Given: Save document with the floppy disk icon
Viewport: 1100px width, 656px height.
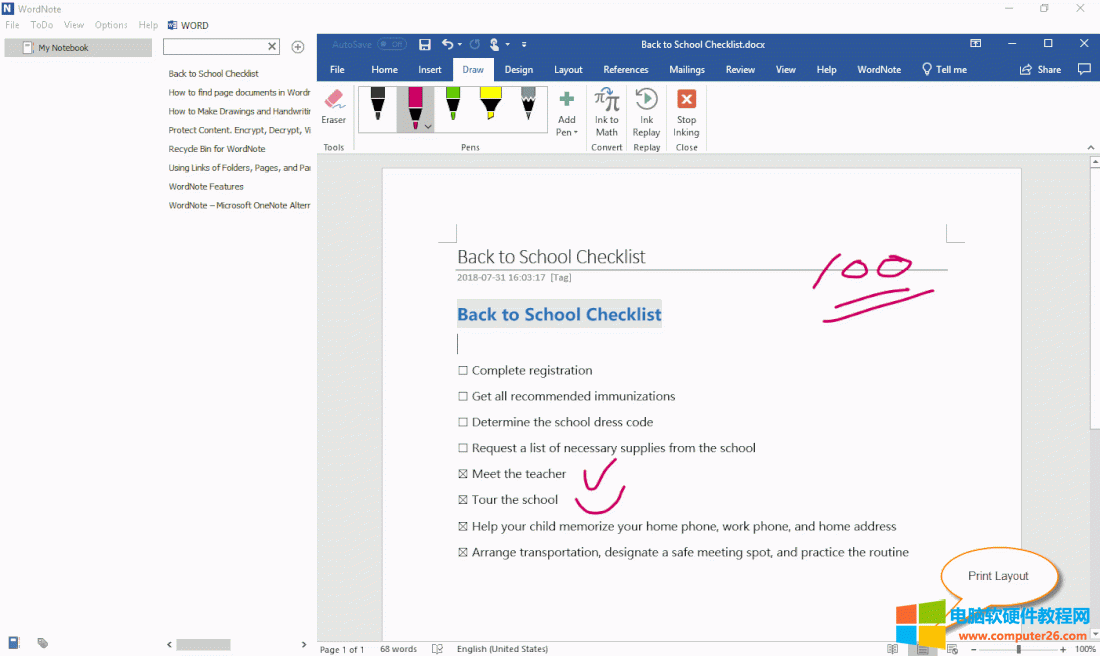Looking at the screenshot, I should coord(425,44).
